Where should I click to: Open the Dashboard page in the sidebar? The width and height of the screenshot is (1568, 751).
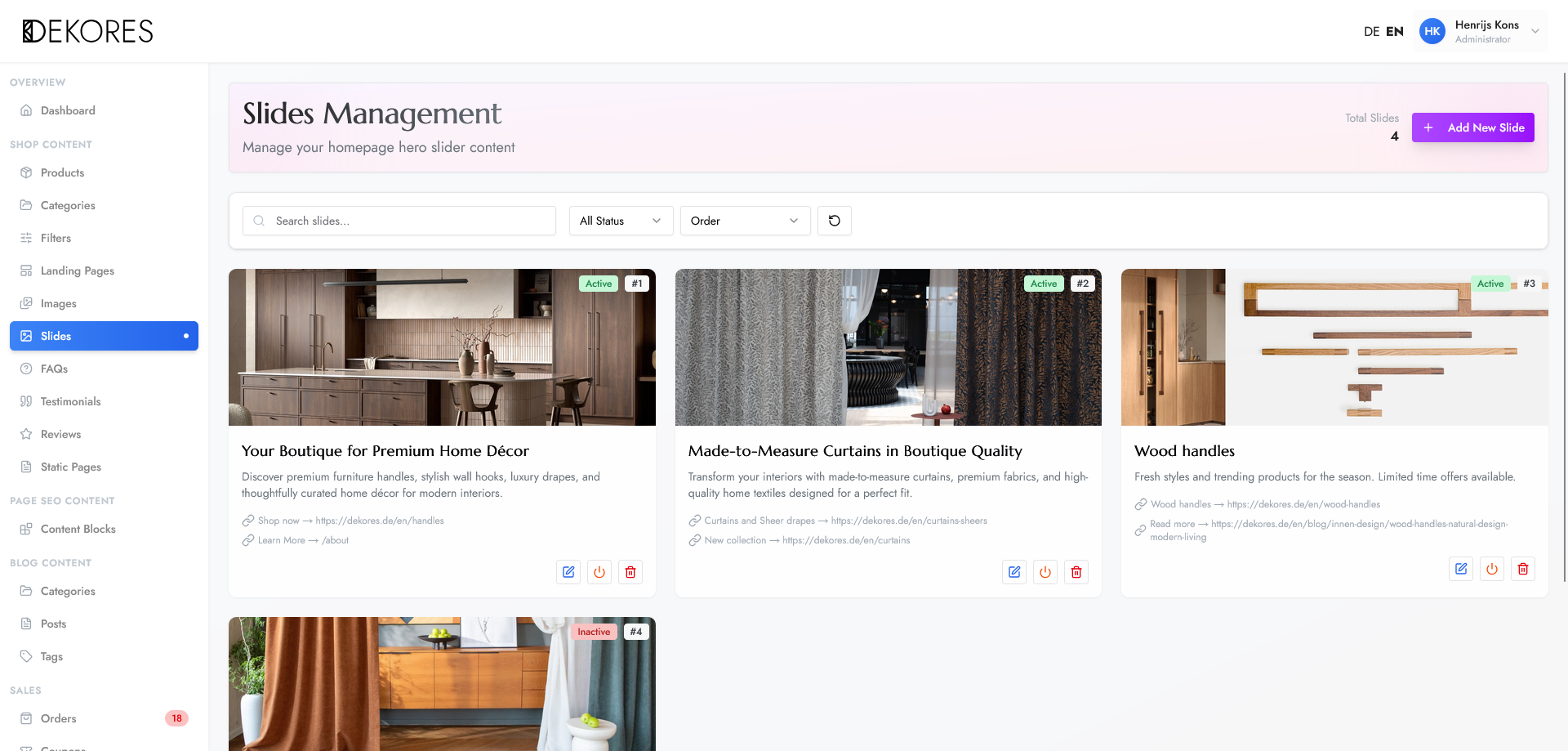104,110
